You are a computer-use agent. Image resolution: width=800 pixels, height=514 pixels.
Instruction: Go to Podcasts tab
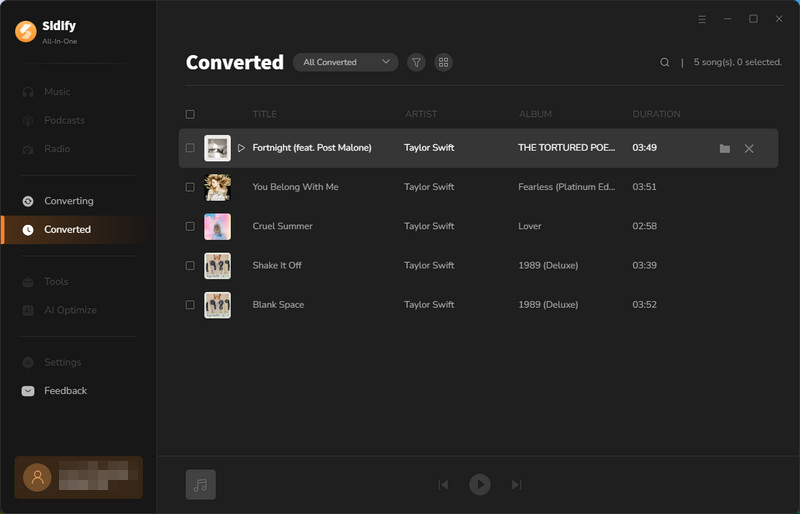click(x=64, y=120)
